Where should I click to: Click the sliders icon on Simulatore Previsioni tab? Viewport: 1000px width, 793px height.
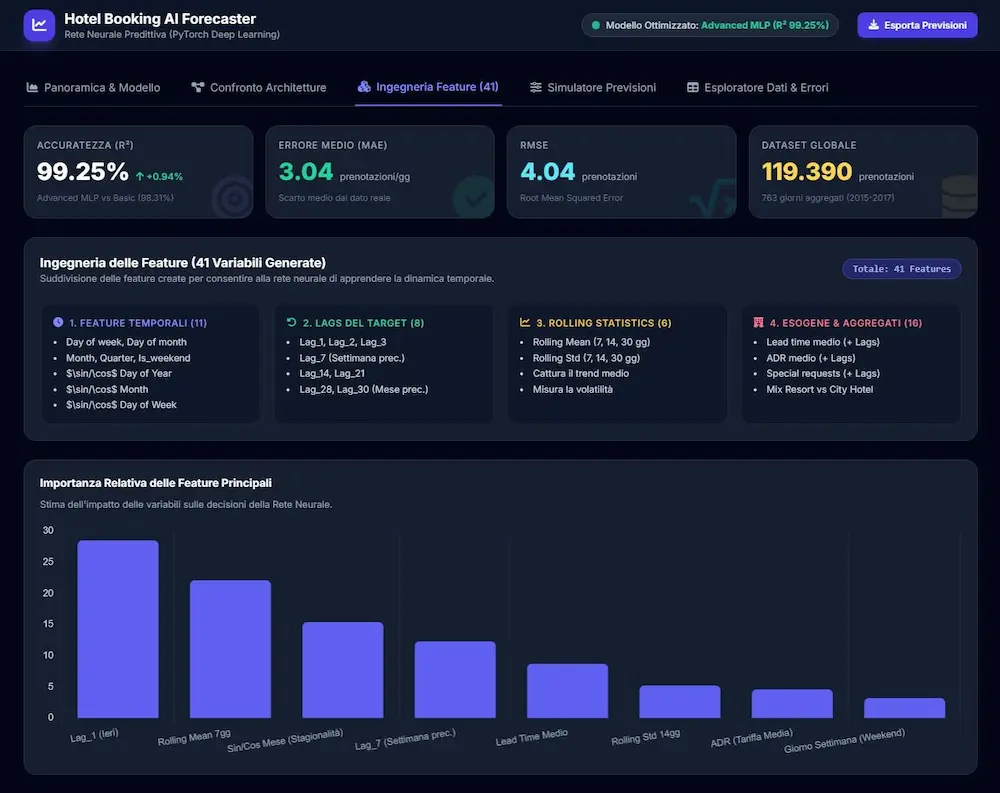tap(536, 87)
